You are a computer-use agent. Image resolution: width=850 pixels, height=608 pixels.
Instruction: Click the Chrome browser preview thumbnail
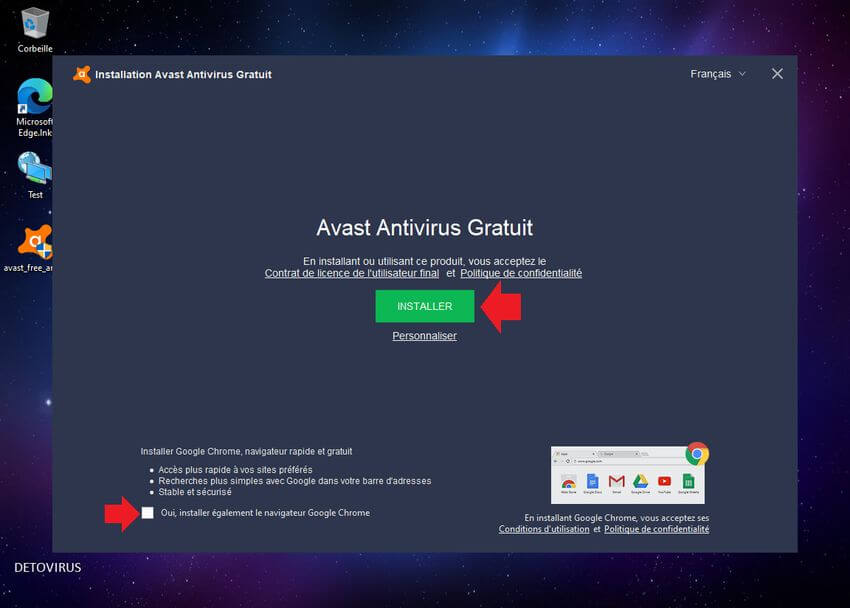(628, 475)
